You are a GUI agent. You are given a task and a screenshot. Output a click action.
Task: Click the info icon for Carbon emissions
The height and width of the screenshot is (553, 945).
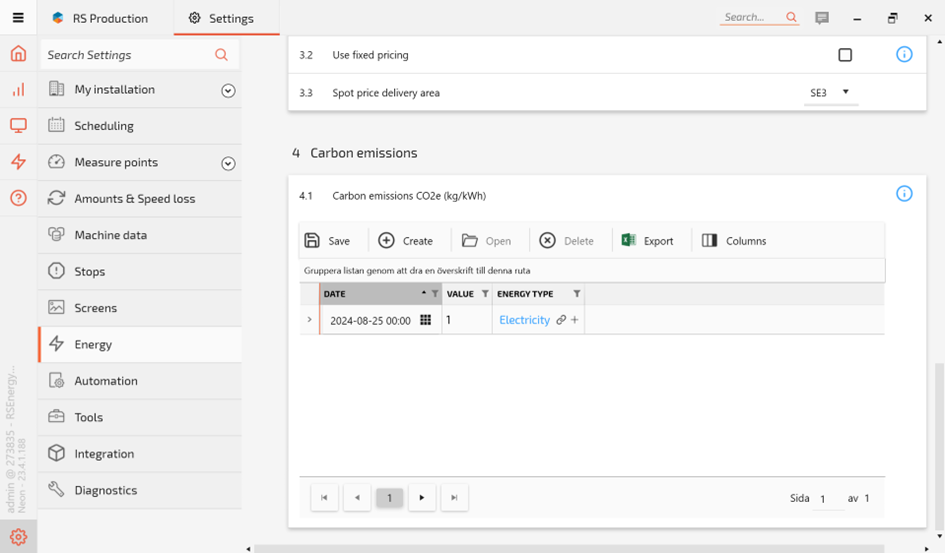(904, 194)
